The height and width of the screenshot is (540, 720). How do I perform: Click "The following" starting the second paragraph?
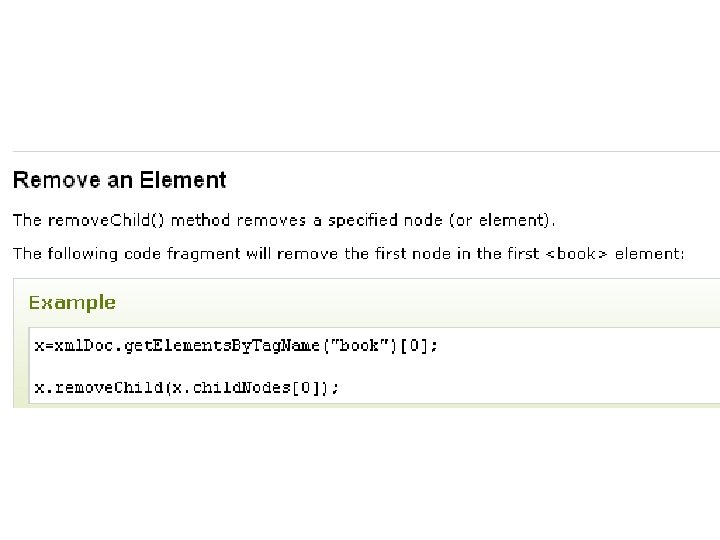click(62, 254)
